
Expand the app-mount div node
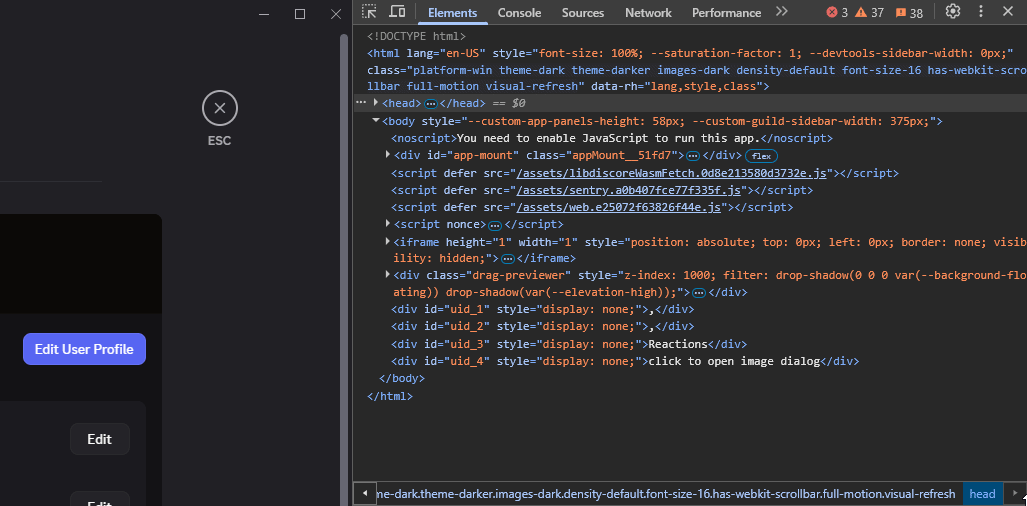pos(388,155)
